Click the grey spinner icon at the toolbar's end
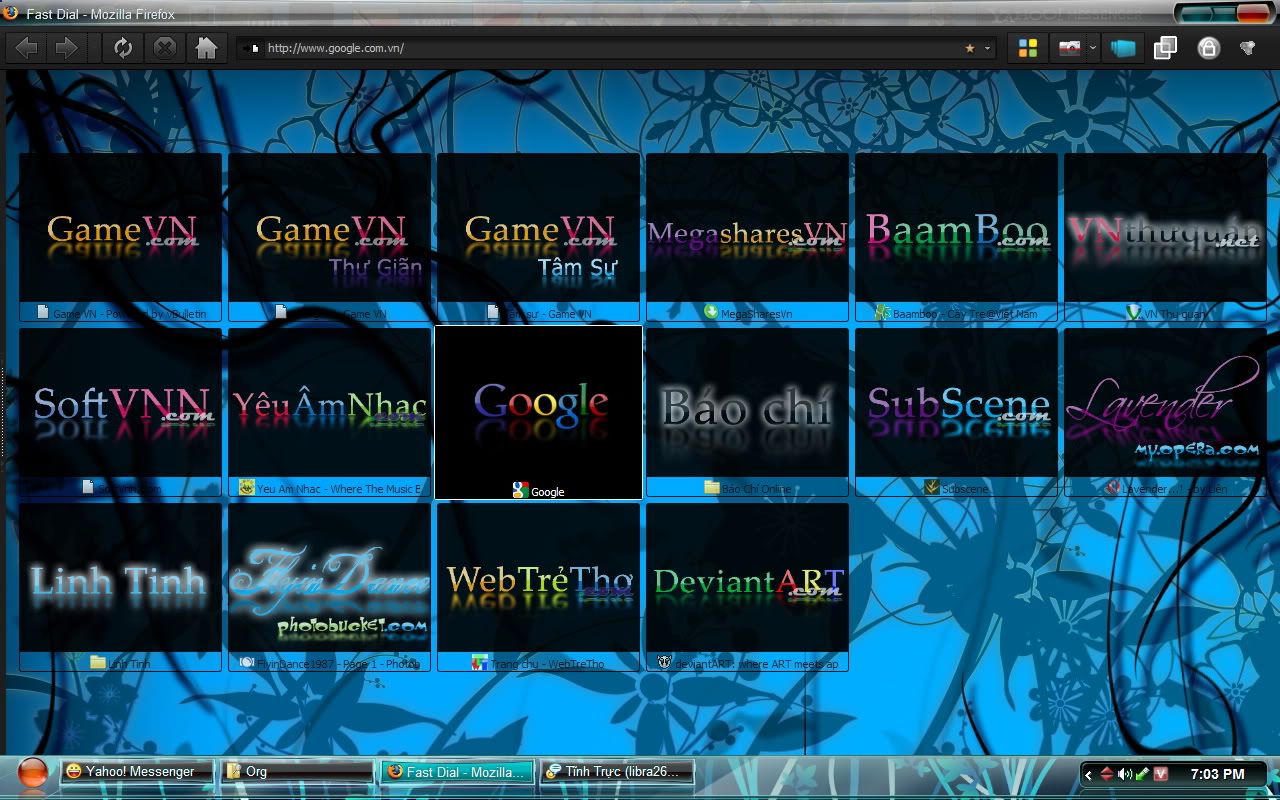1280x800 pixels. (1247, 48)
